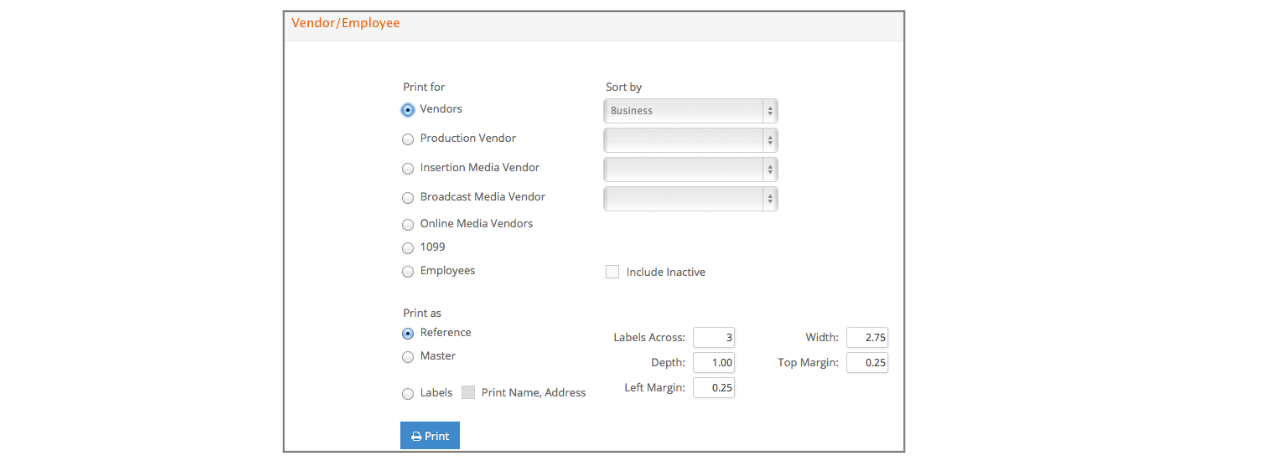Click the blue Print button
Viewport: 1281px width, 471px height.
(x=430, y=435)
